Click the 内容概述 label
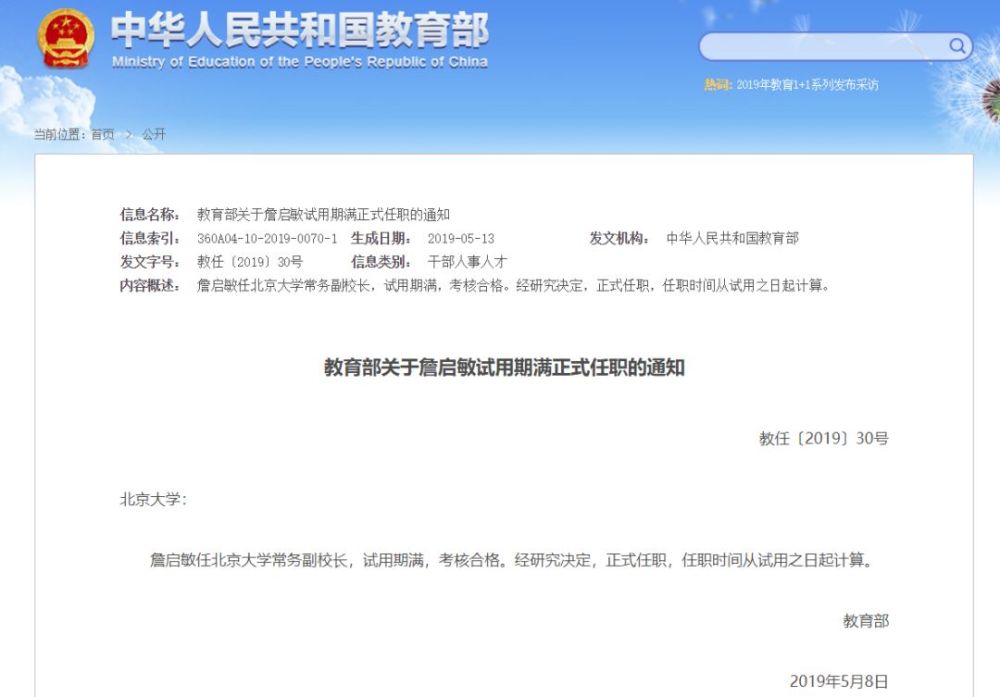Image resolution: width=1000 pixels, height=697 pixels. click(x=150, y=286)
